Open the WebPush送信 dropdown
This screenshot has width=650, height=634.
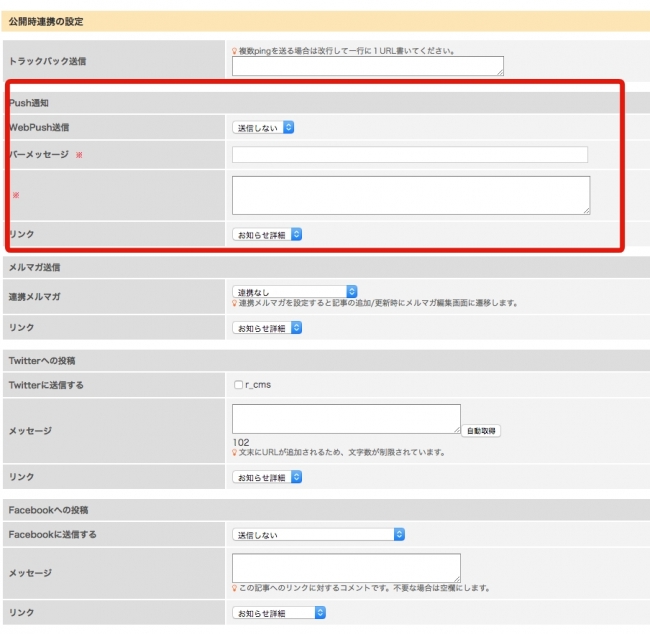coord(264,127)
